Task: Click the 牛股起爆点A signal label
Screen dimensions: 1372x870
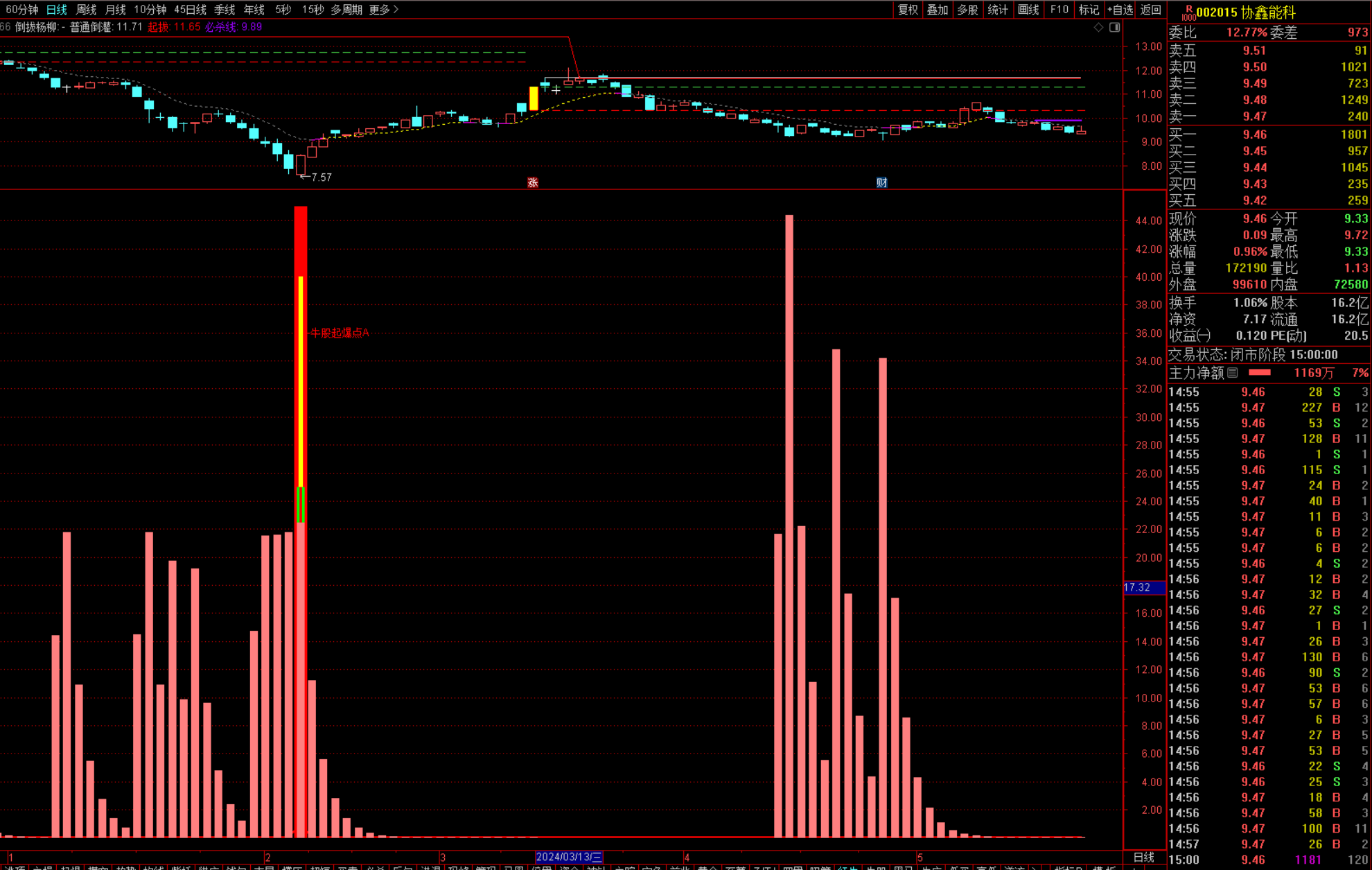Action: pyautogui.click(x=339, y=333)
